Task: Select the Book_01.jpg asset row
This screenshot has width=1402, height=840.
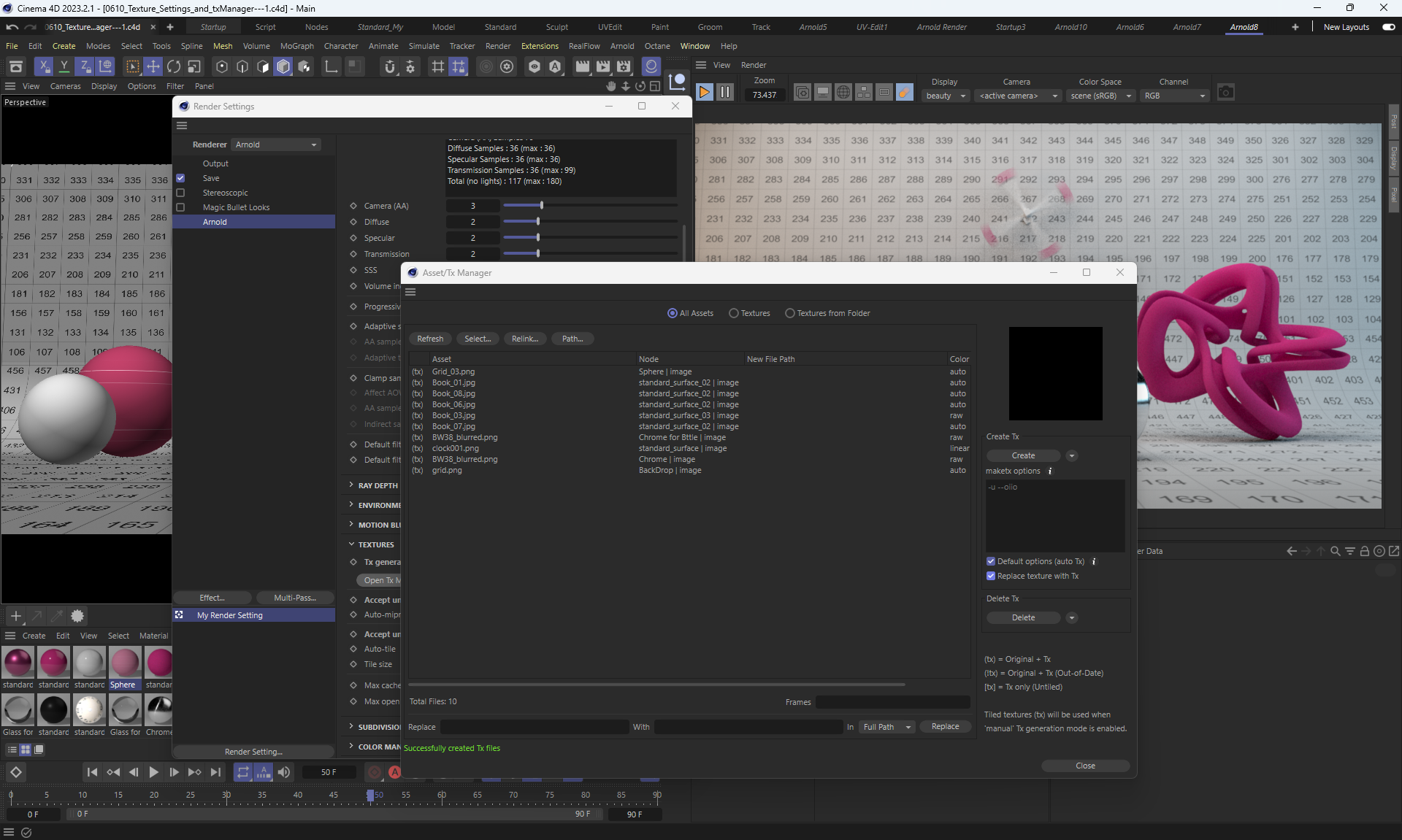Action: click(453, 382)
